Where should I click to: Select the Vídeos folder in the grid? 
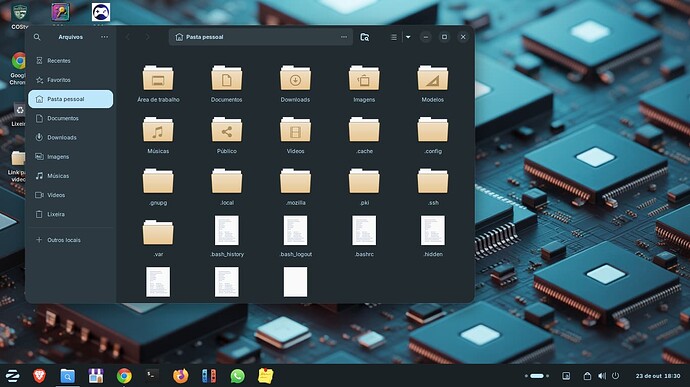(295, 135)
